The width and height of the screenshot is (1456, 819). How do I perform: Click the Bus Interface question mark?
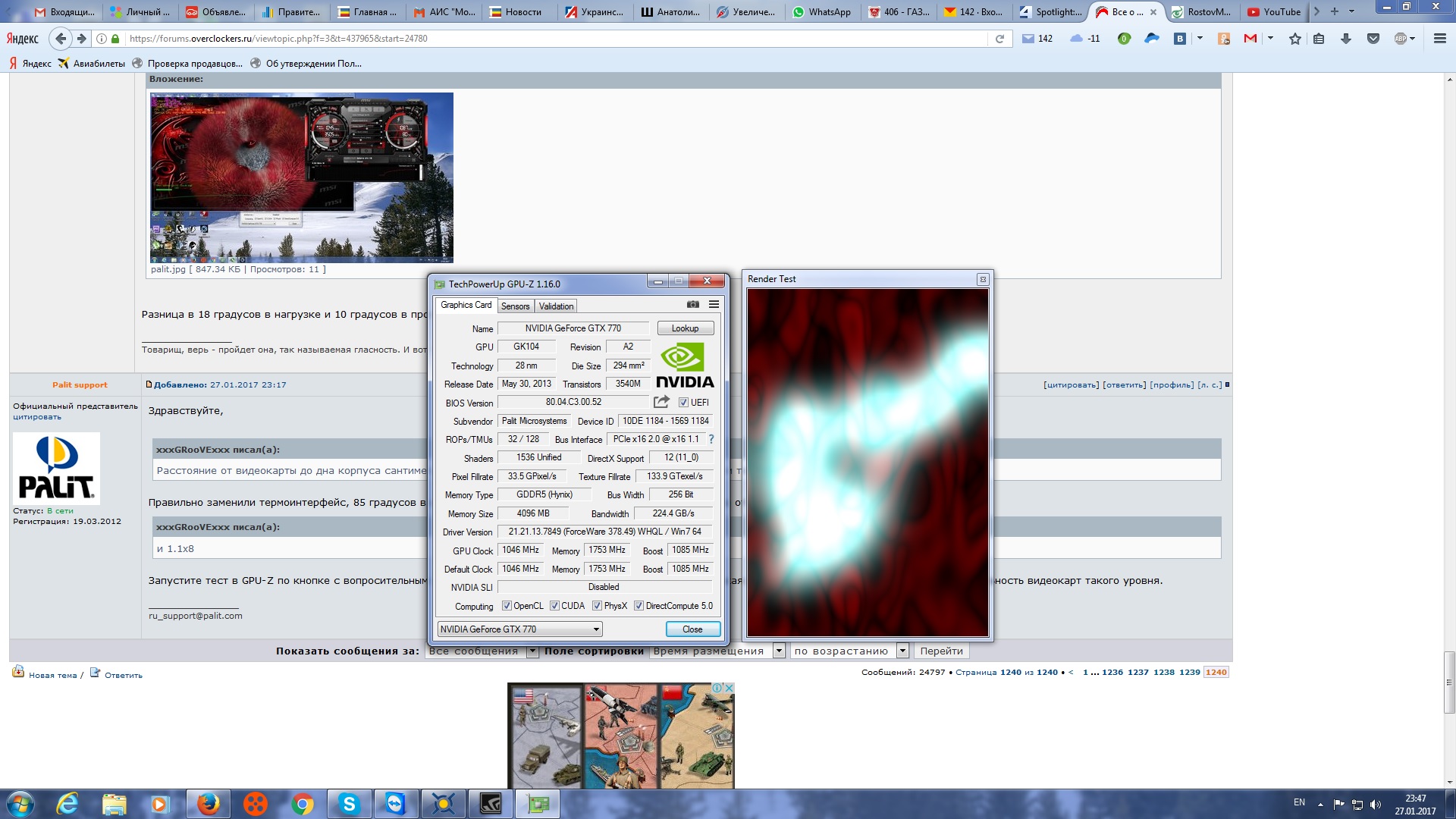click(x=711, y=439)
